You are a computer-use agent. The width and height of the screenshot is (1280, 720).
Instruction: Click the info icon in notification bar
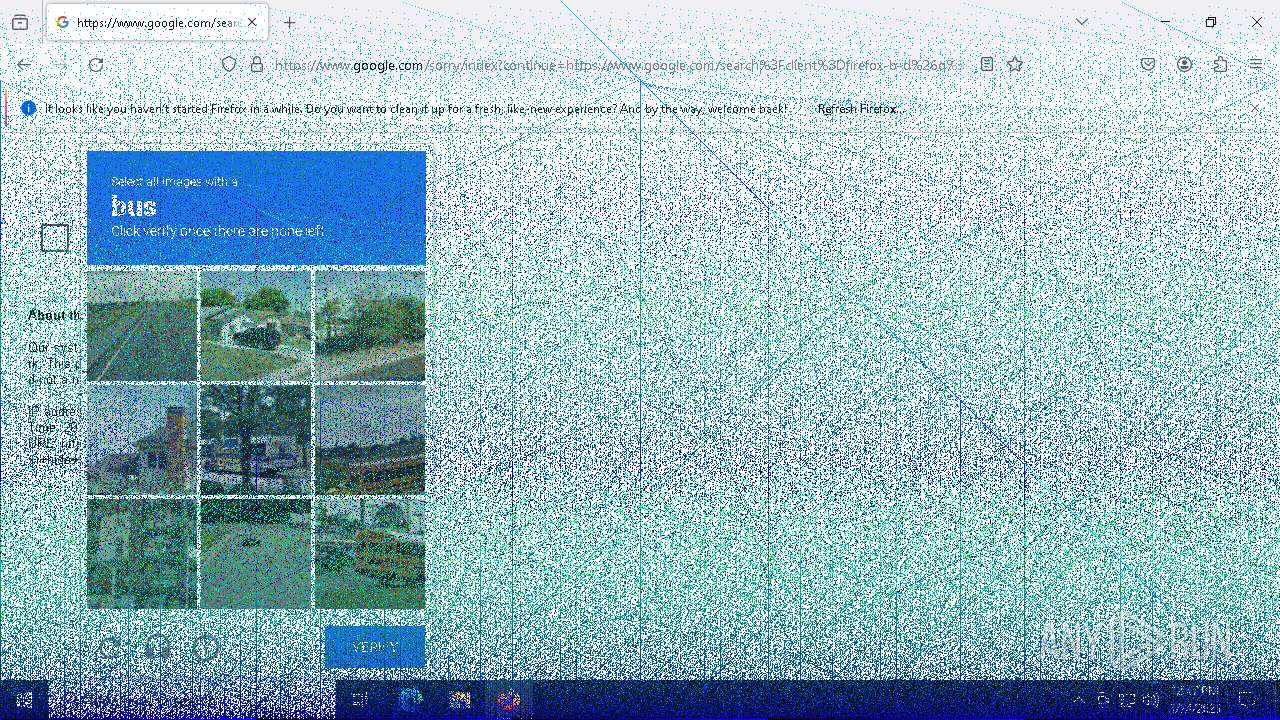pos(28,108)
